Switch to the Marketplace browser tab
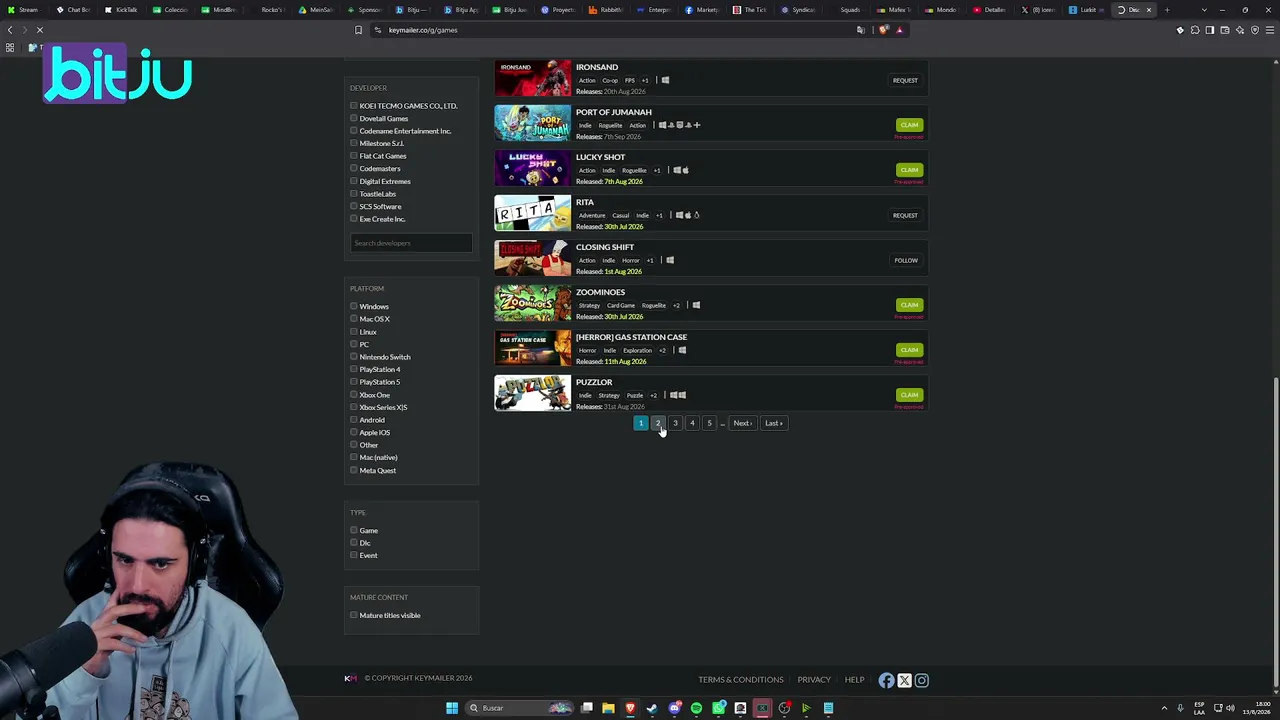Image resolution: width=1280 pixels, height=720 pixels. 702,10
